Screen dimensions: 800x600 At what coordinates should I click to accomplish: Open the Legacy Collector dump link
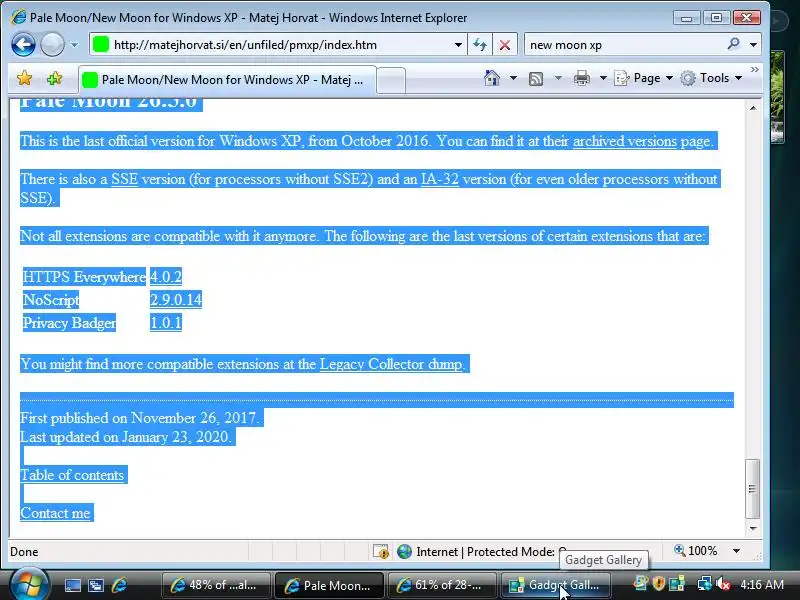tap(391, 364)
